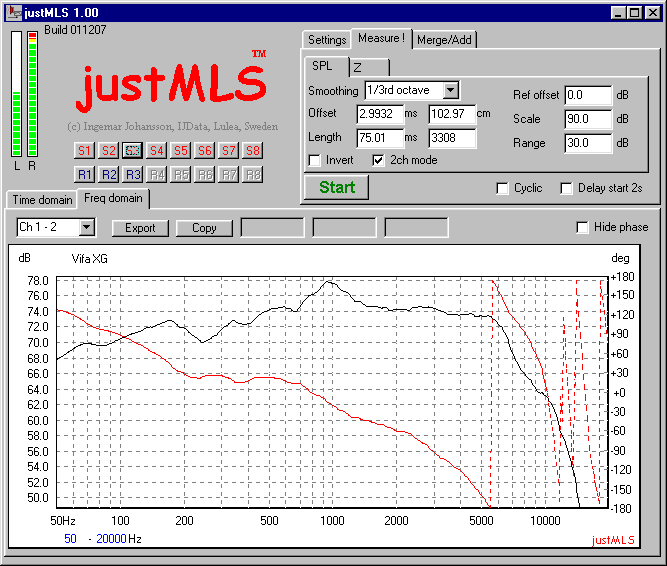This screenshot has height=566, width=667.
Task: Click the disabled R5 recall button
Action: tap(180, 174)
